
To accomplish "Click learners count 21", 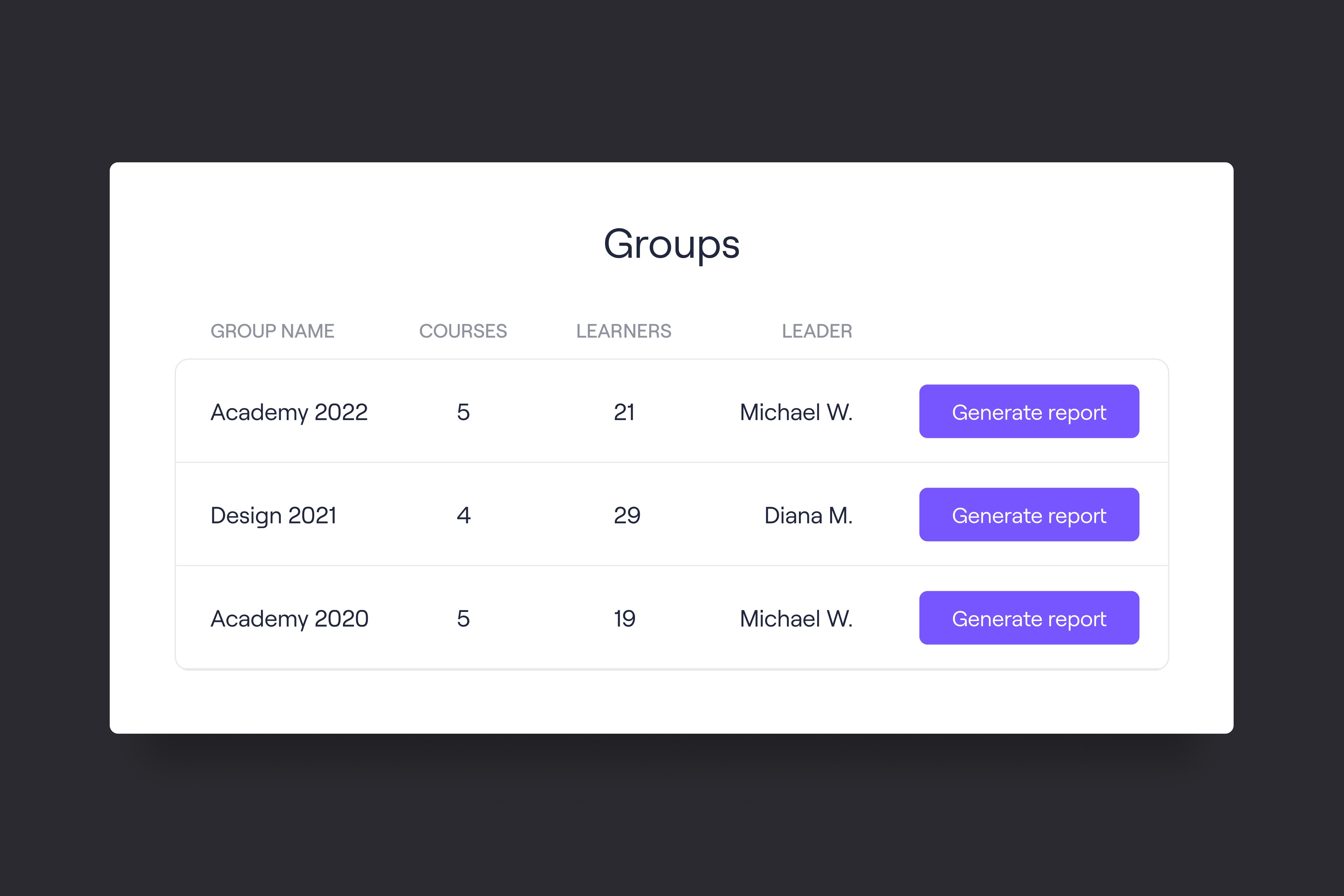I will [x=624, y=412].
